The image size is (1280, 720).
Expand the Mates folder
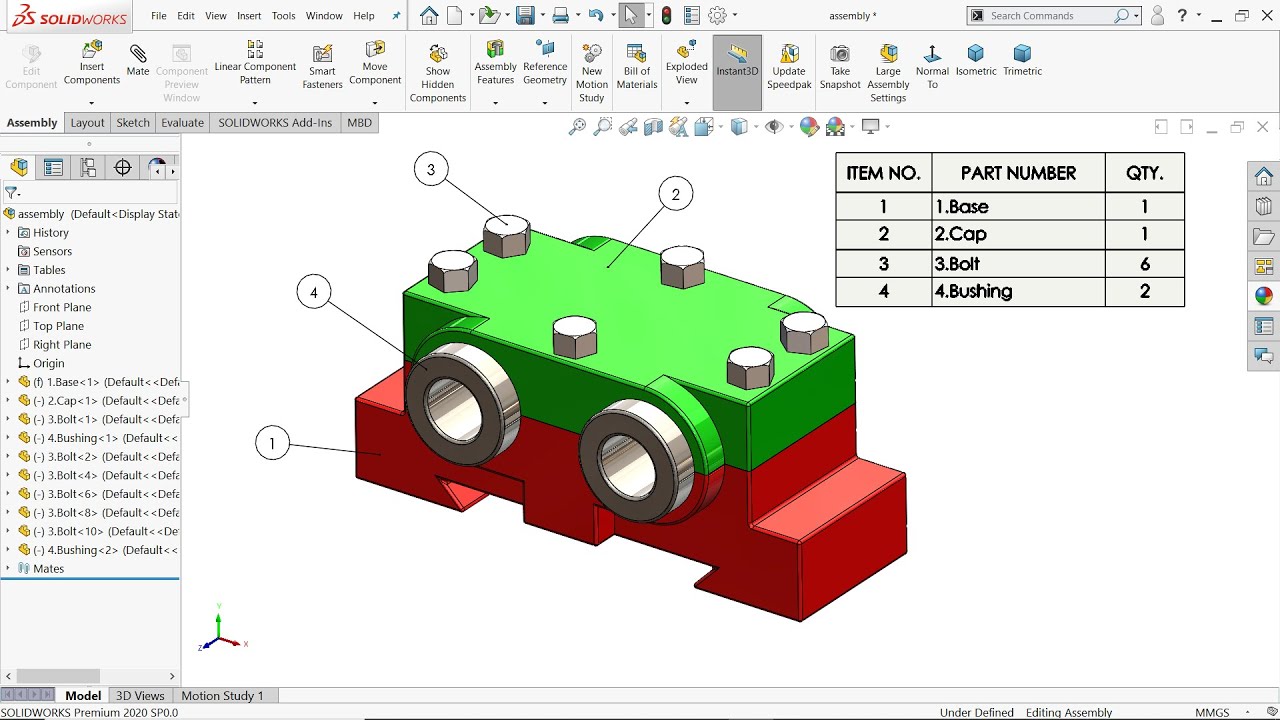tap(8, 568)
